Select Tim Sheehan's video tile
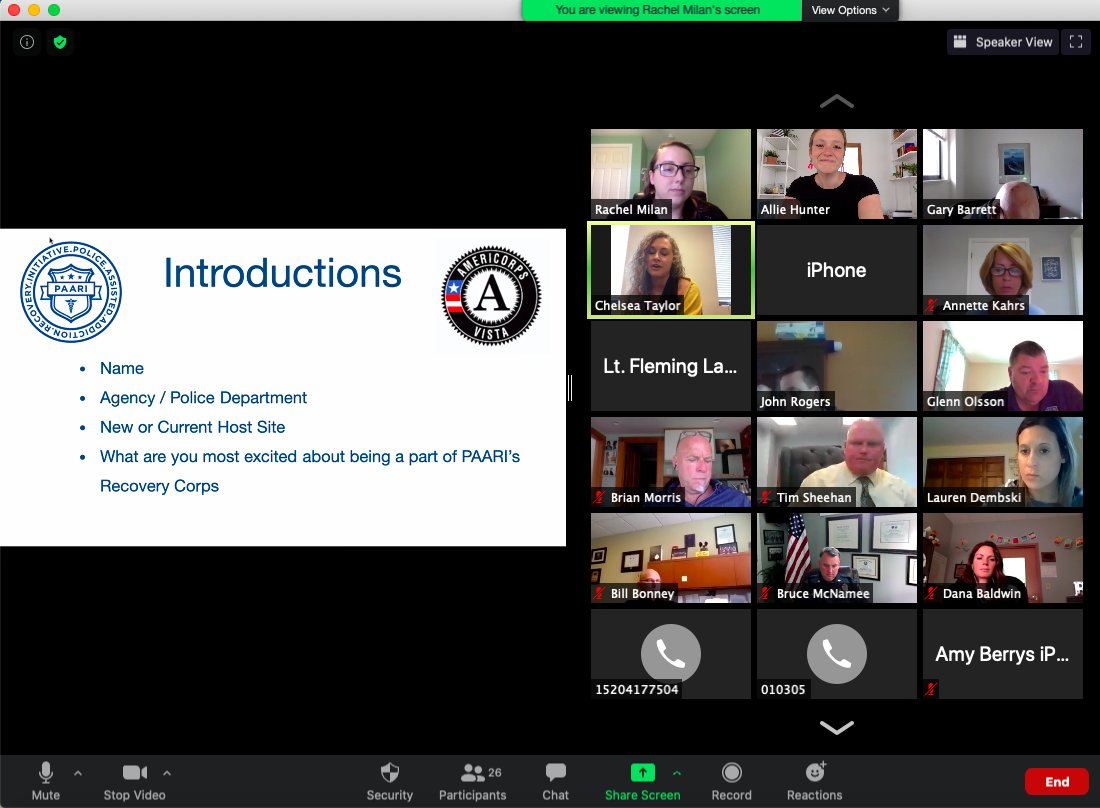1100x808 pixels. coord(836,462)
